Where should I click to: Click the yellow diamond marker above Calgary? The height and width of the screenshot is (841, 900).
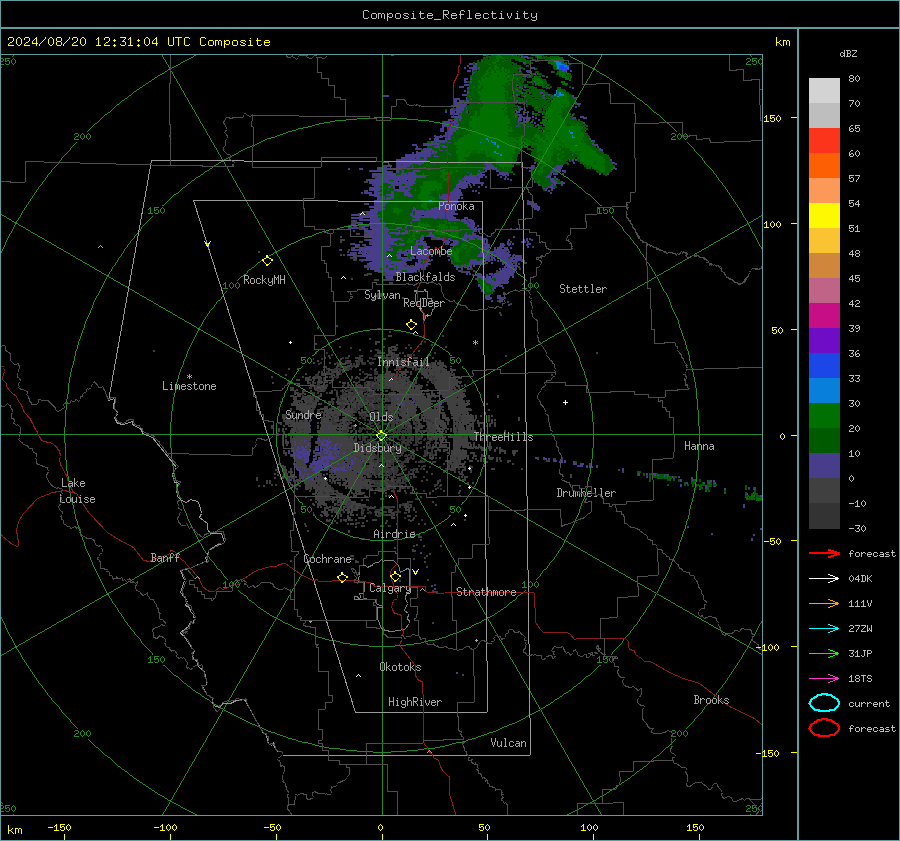[395, 576]
